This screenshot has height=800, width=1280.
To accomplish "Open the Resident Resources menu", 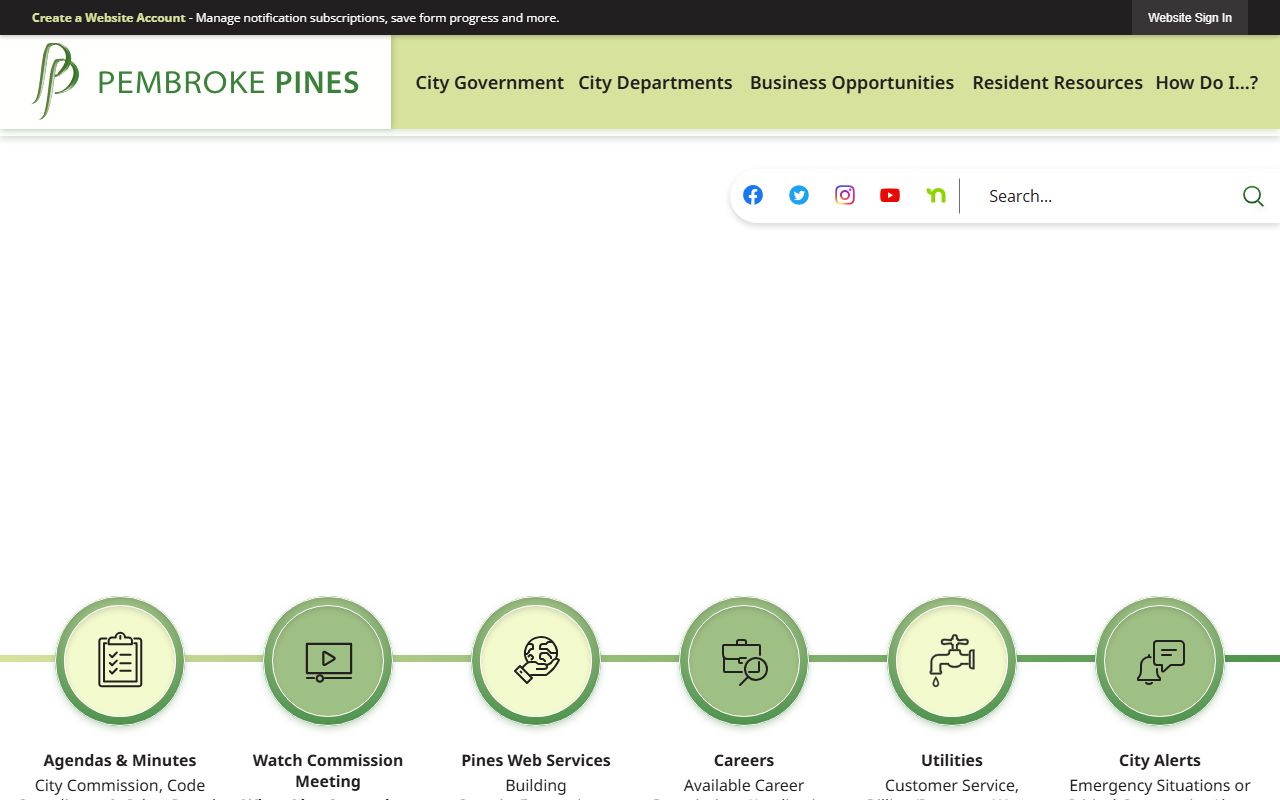I will point(1057,83).
